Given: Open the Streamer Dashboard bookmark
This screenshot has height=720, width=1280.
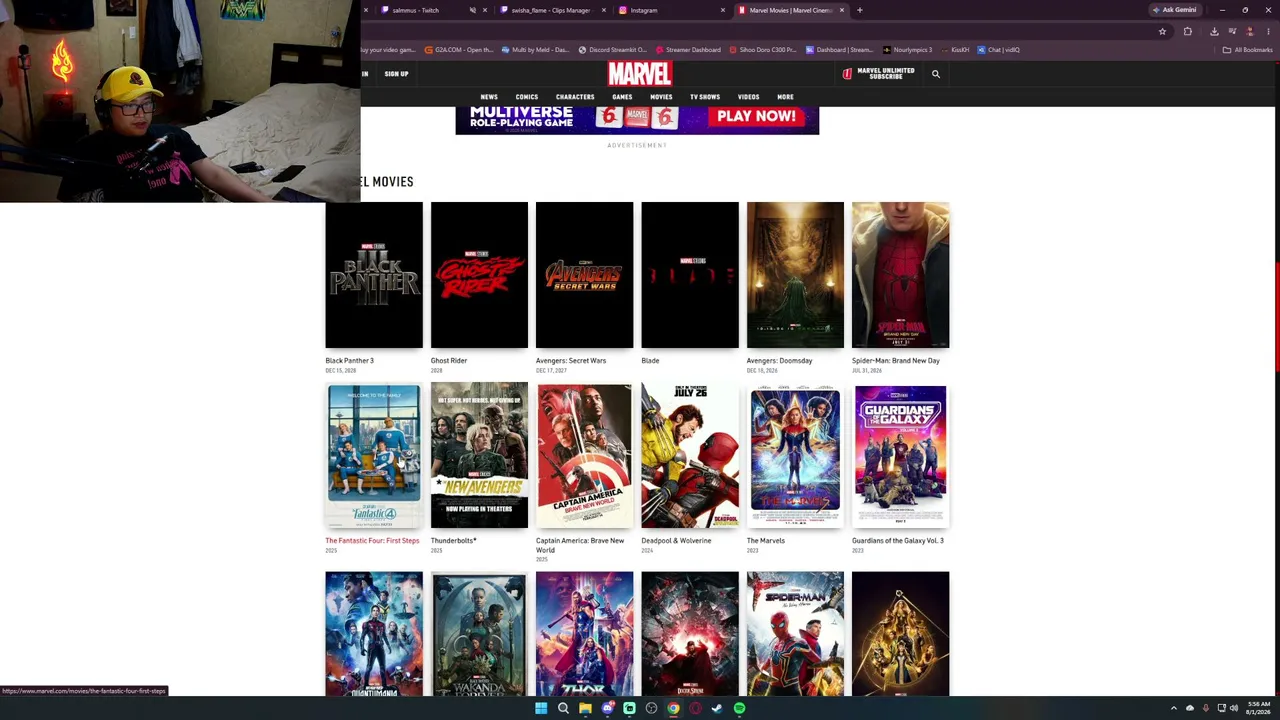Looking at the screenshot, I should [688, 50].
